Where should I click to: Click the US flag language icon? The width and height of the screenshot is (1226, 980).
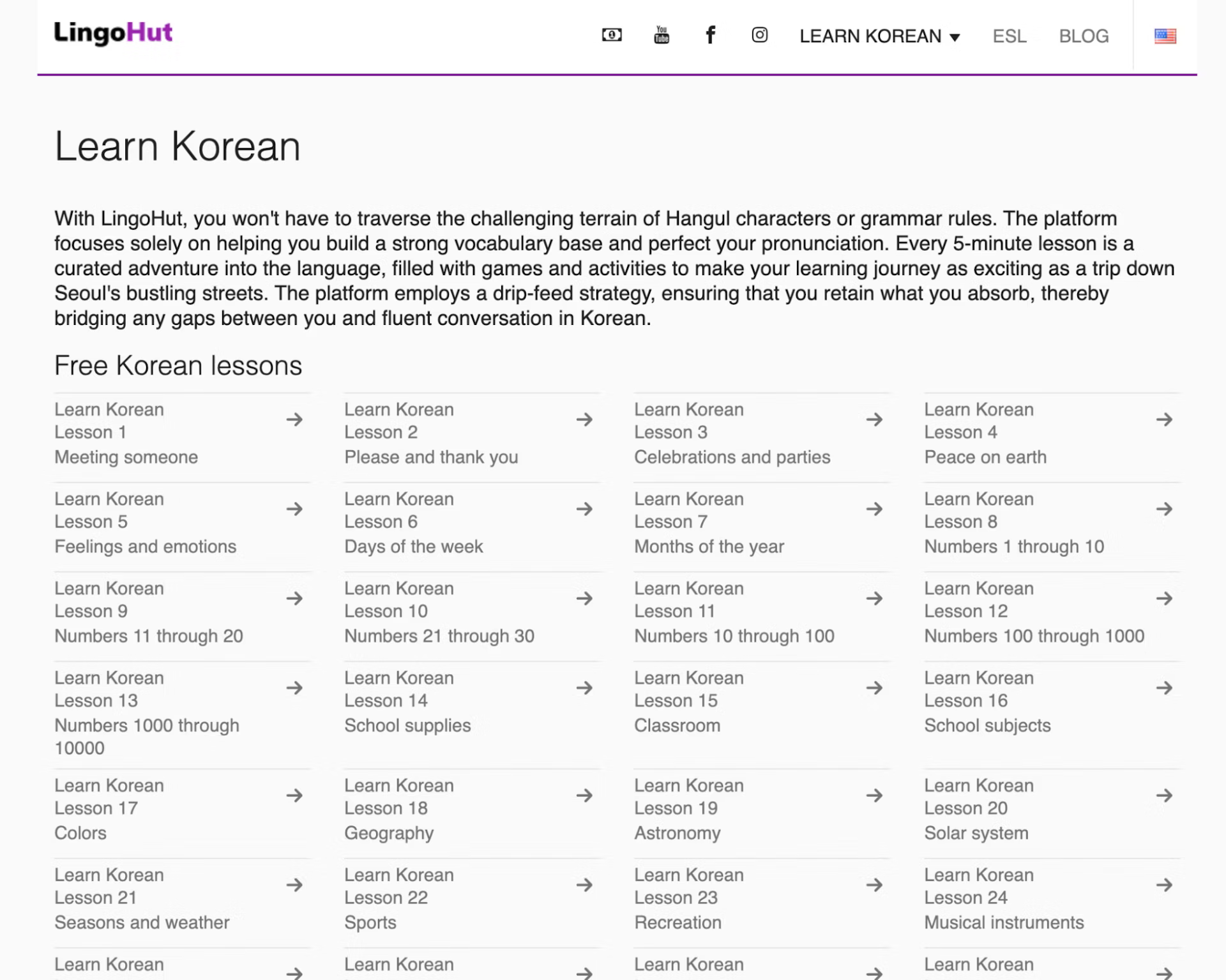point(1165,36)
